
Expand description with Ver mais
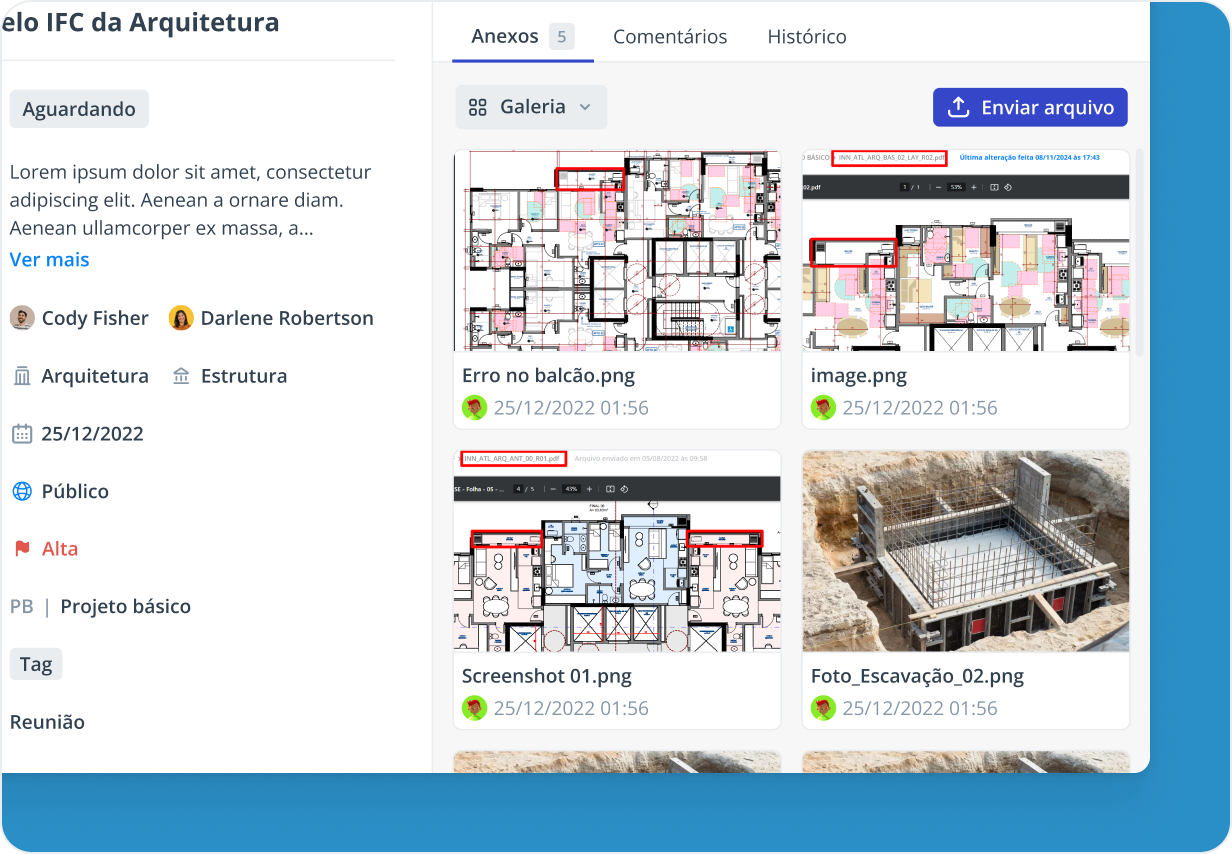(50, 260)
